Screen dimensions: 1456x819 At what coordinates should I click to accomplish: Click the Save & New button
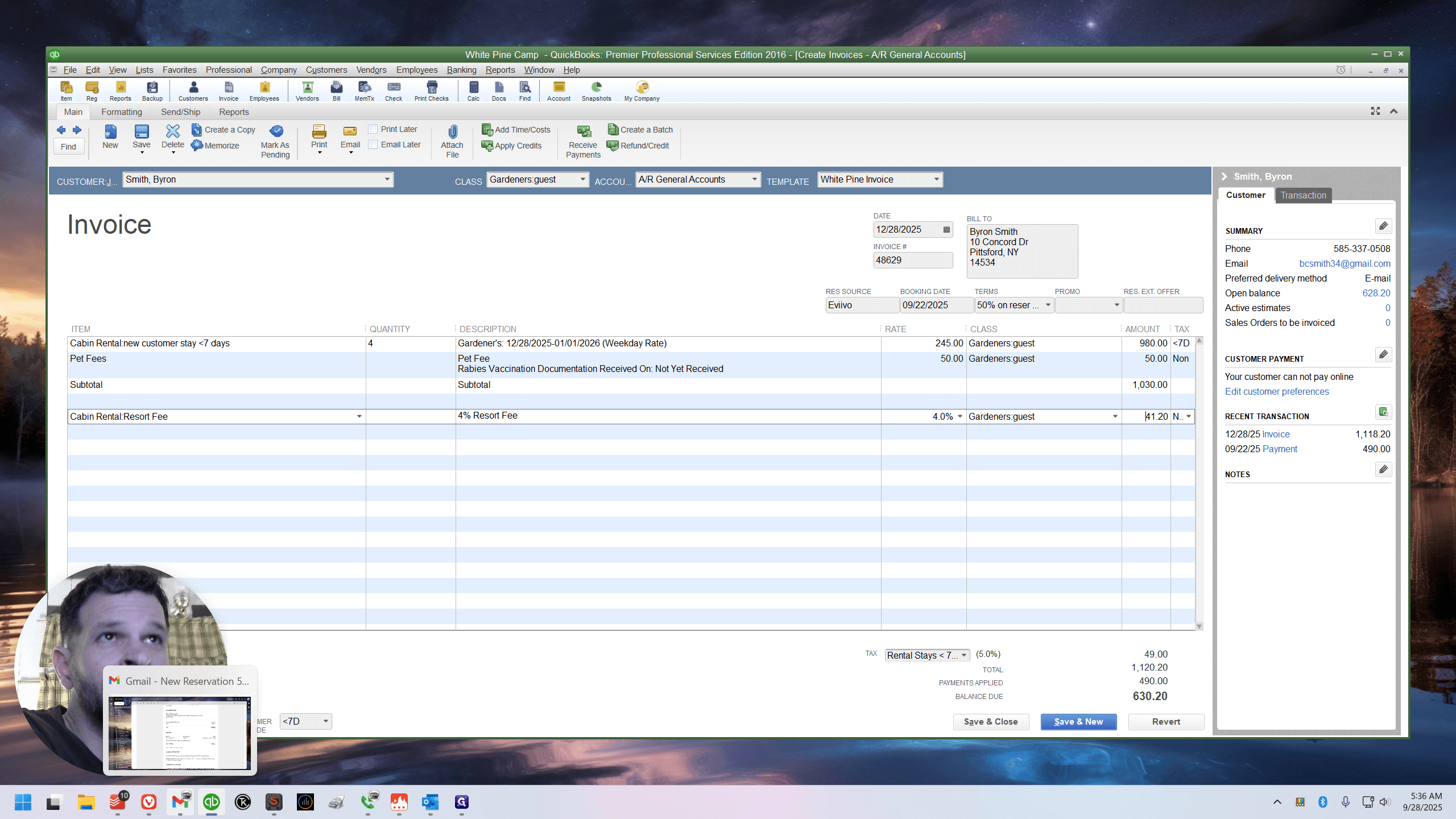(x=1078, y=722)
